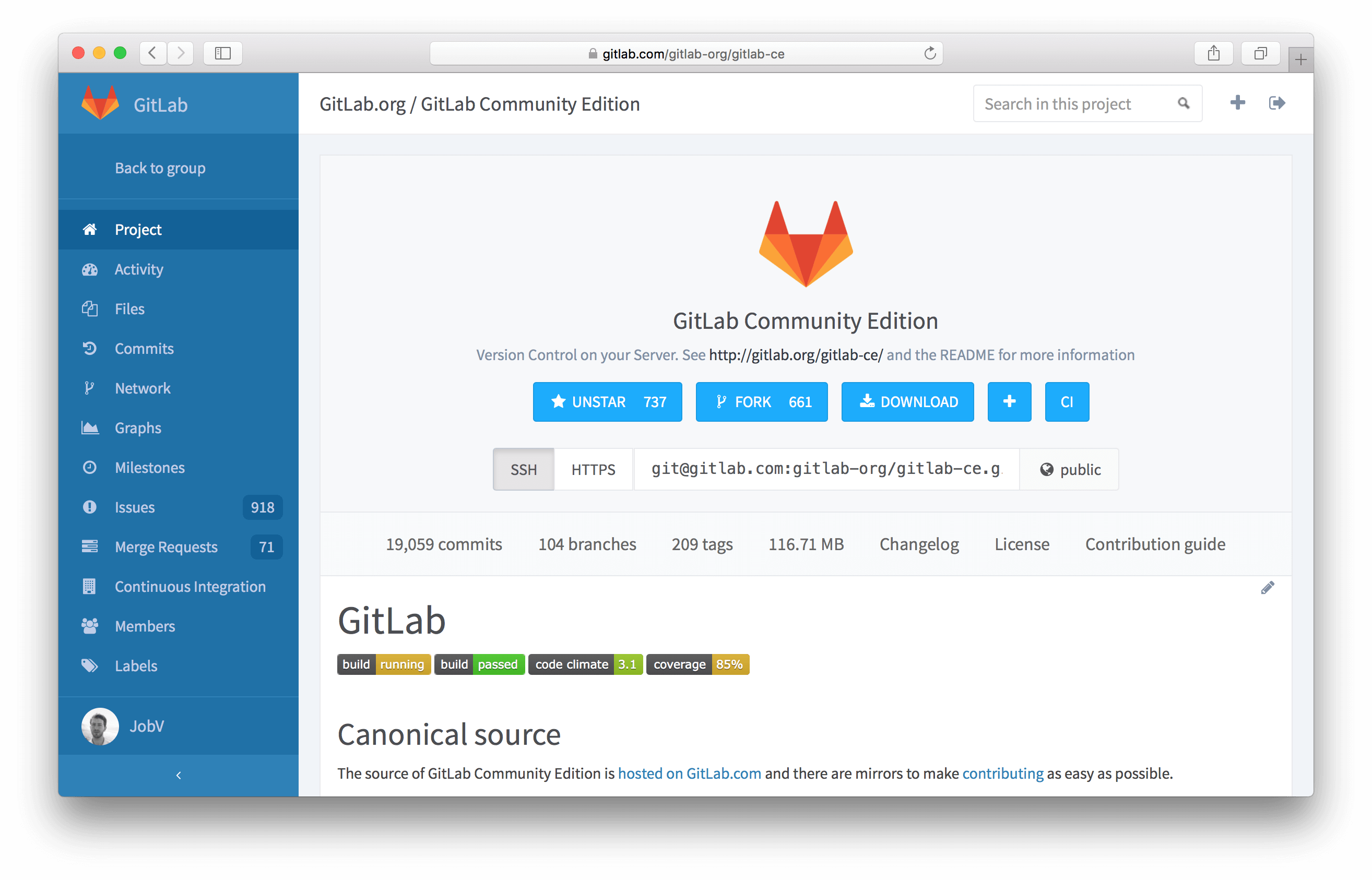The image size is (1372, 880).
Task: Click the 19,059 commits link
Action: point(444,544)
